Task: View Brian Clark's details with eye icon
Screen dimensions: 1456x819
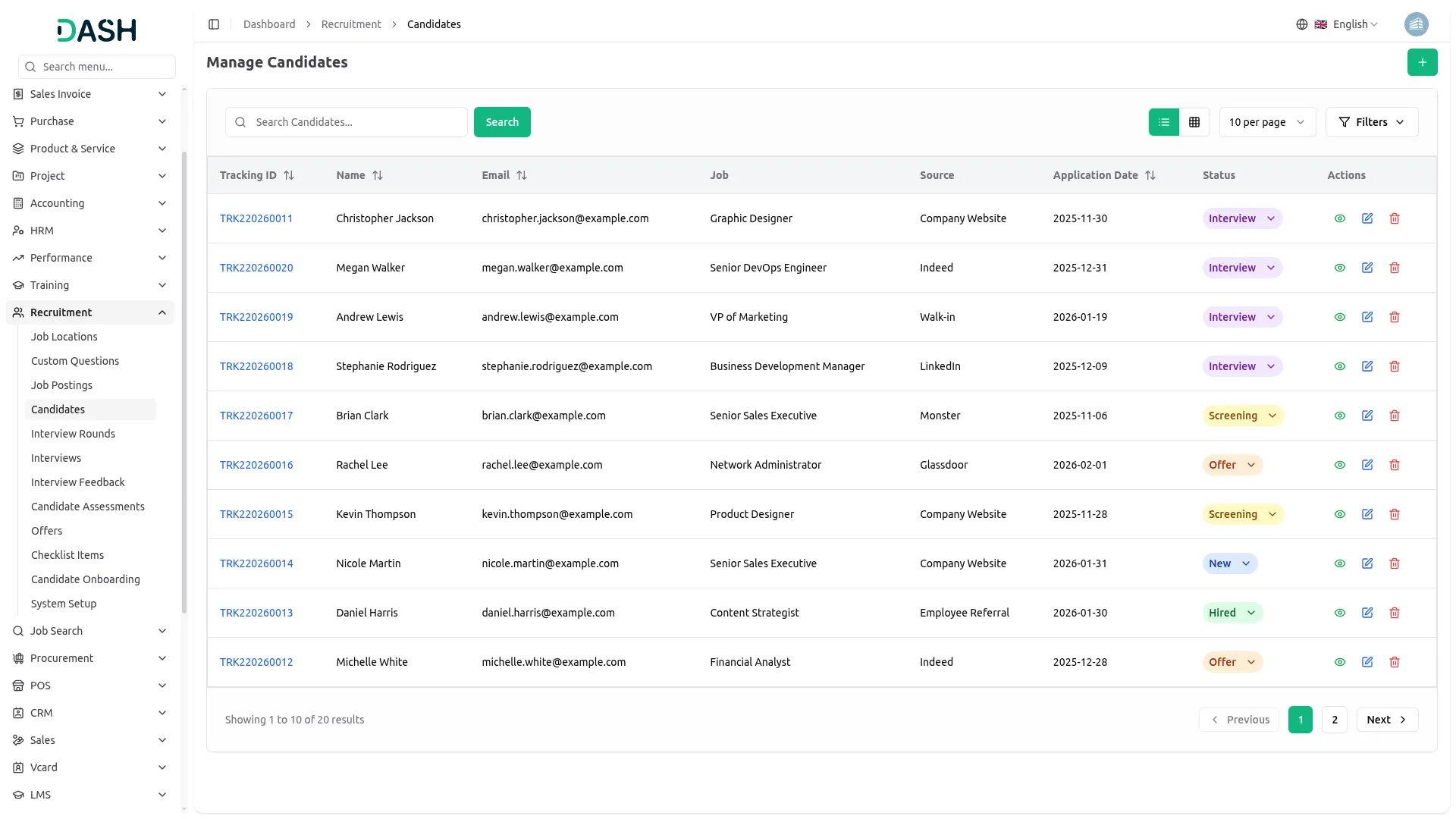Action: click(1339, 416)
